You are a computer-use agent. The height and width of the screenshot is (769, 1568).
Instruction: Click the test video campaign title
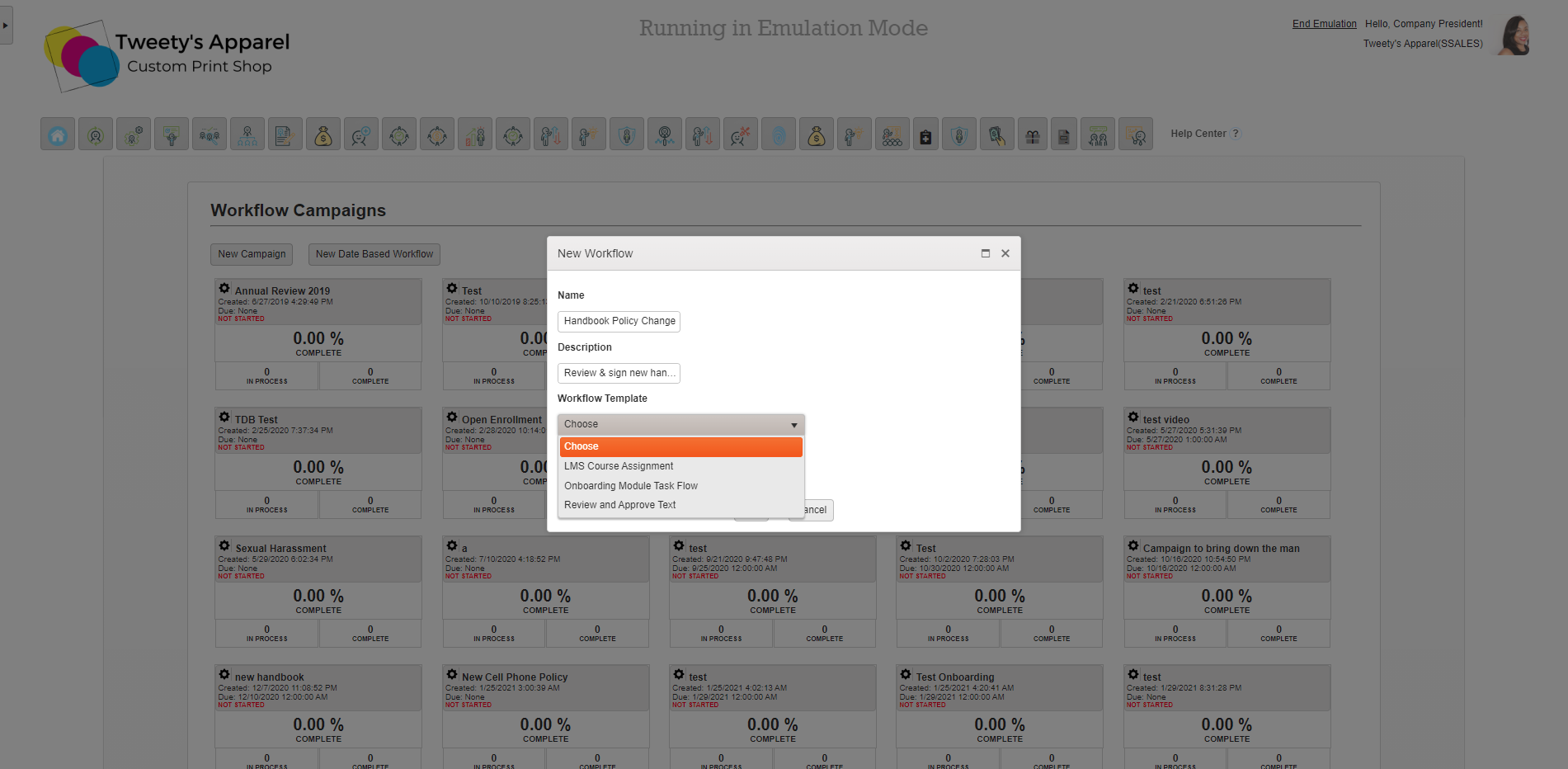1166,420
